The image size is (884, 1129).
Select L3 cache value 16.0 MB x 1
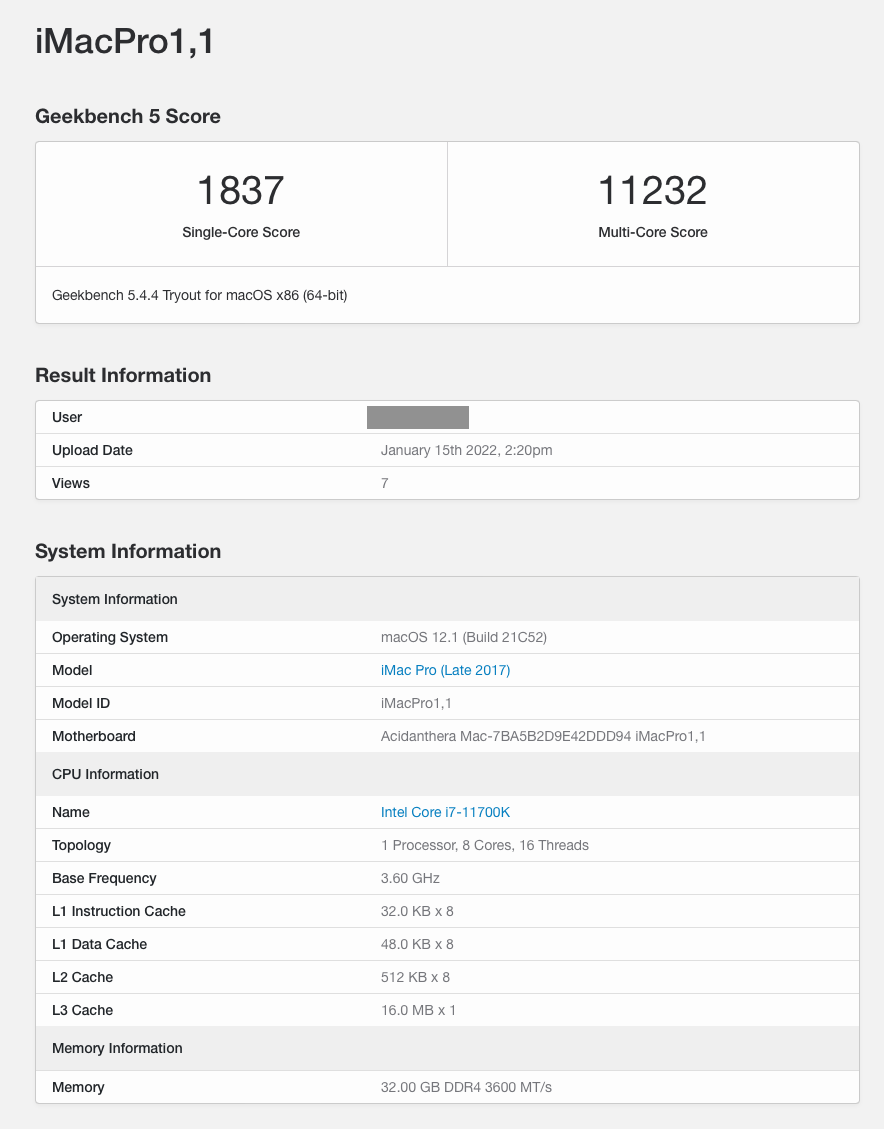418,1011
